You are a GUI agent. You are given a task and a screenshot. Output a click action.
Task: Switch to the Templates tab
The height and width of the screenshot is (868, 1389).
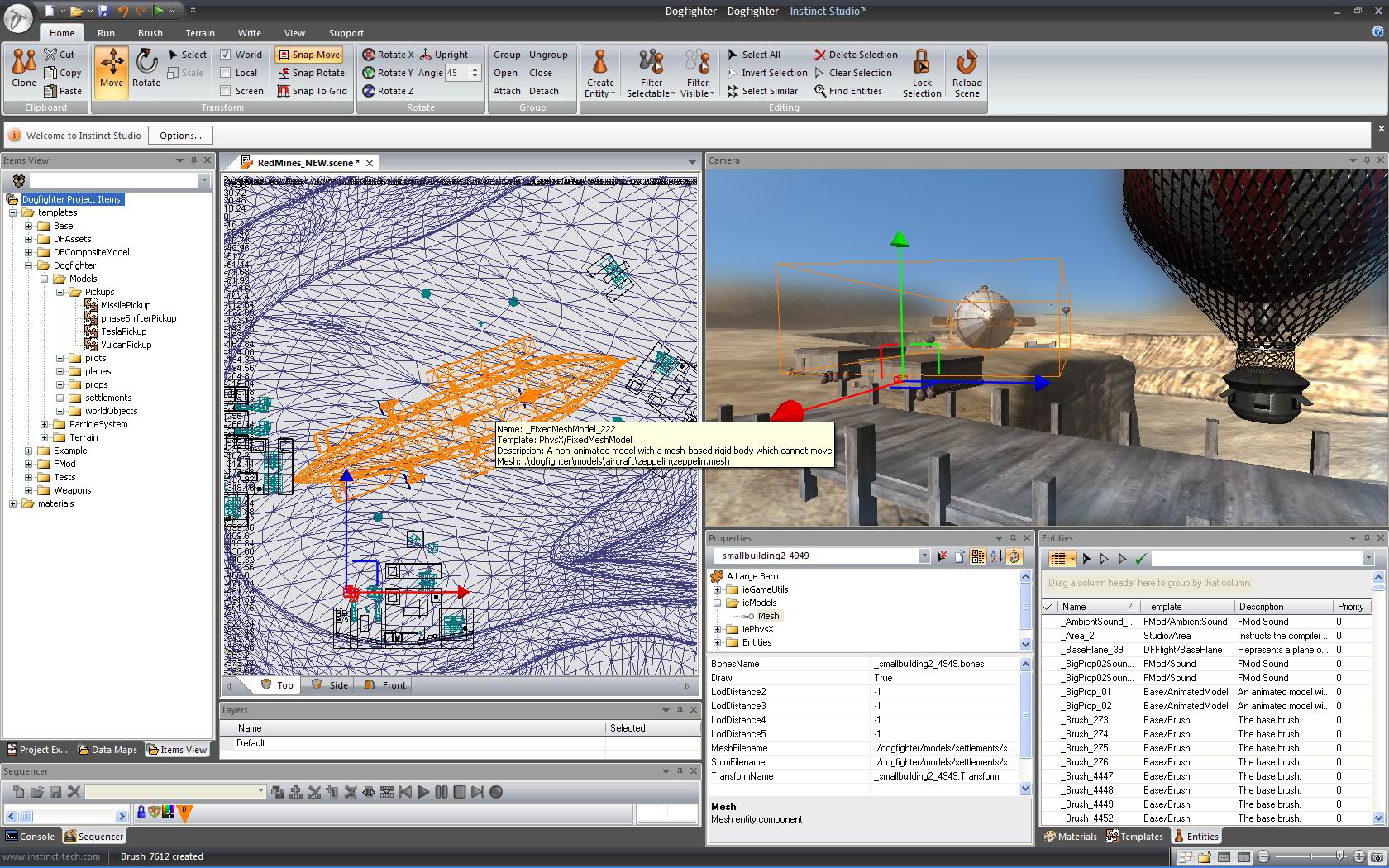click(x=1136, y=837)
